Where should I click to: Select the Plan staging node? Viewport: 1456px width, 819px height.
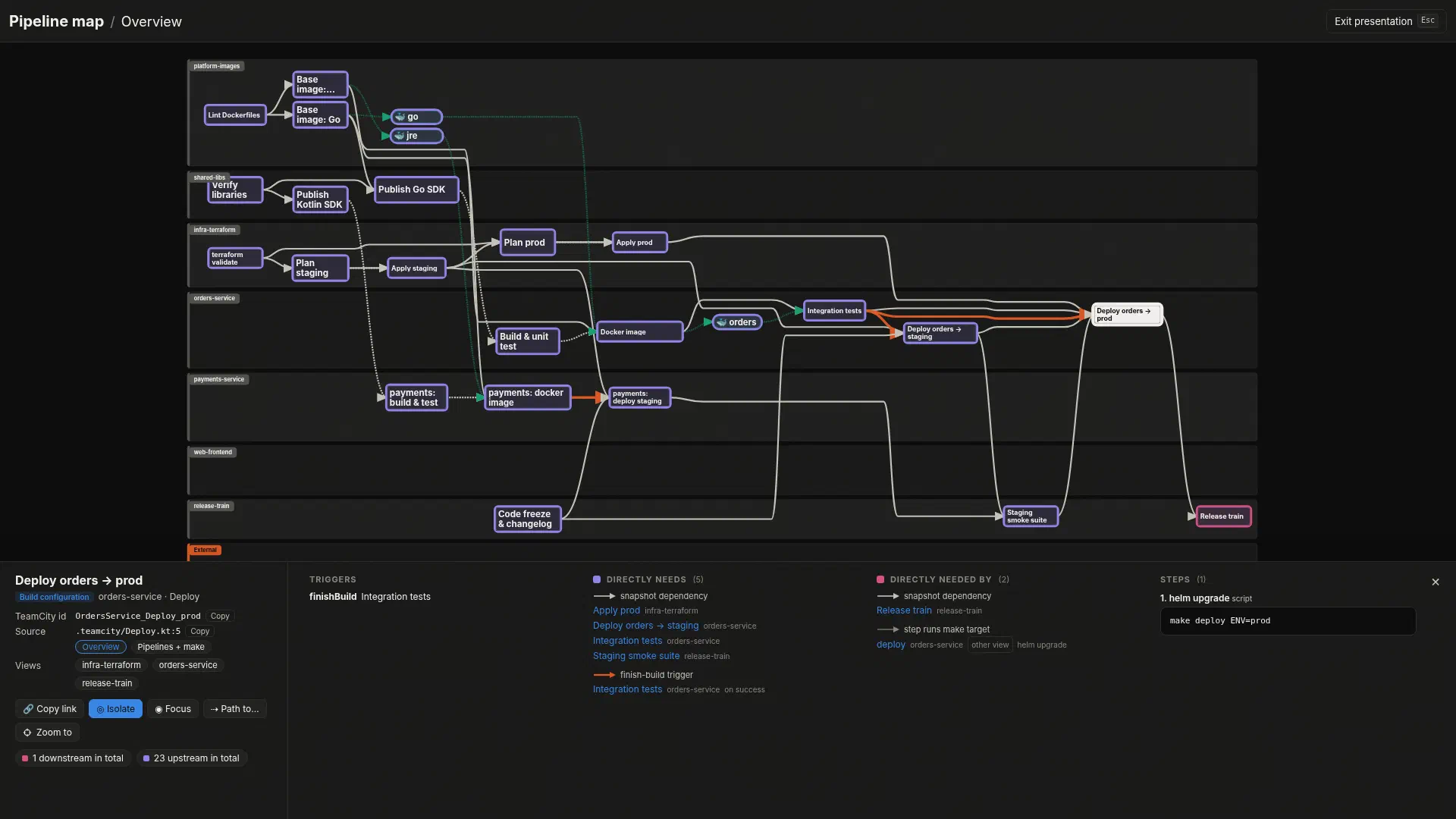[x=320, y=268]
